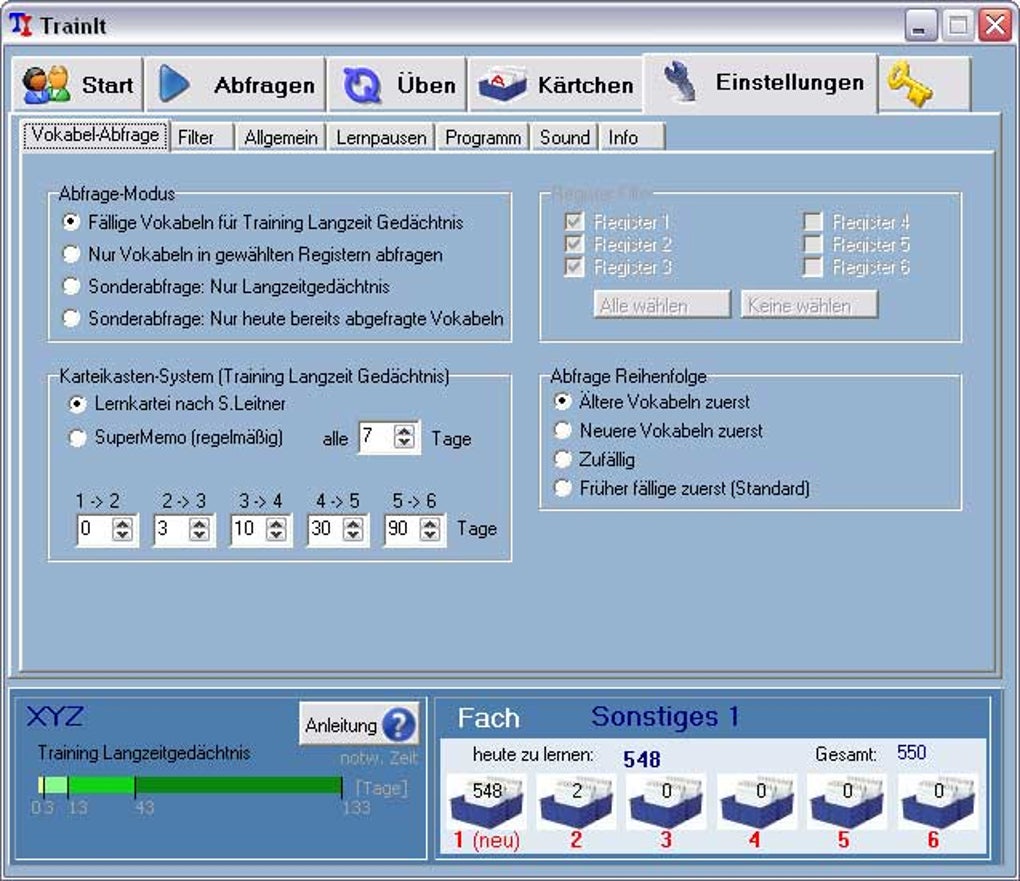The image size is (1020, 881).
Task: Choose Lernkartei nach S.Leitner
Action: [x=177, y=404]
